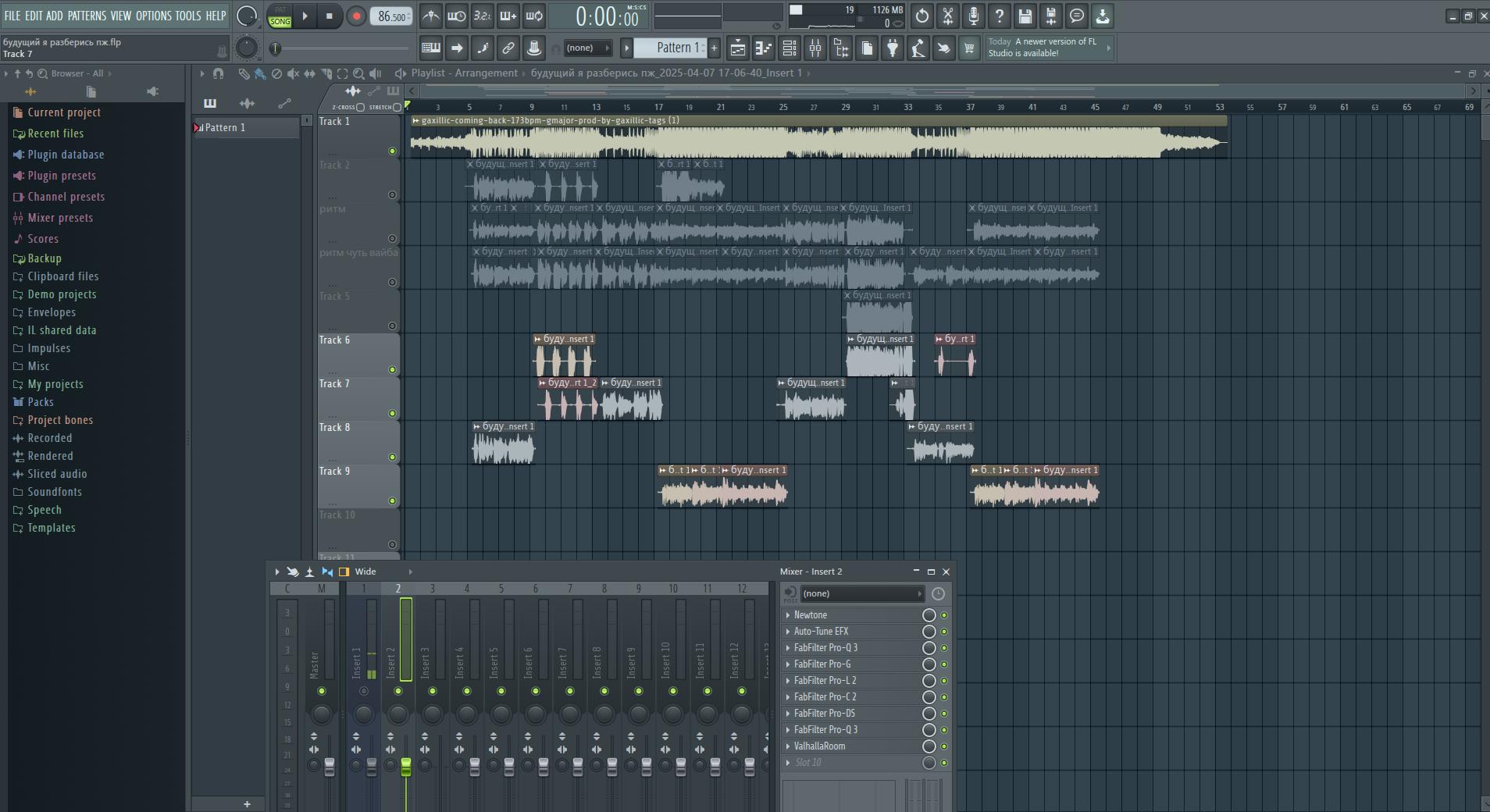The width and height of the screenshot is (1490, 812).
Task: Expand the Newtone effect slot arrow
Action: click(787, 615)
